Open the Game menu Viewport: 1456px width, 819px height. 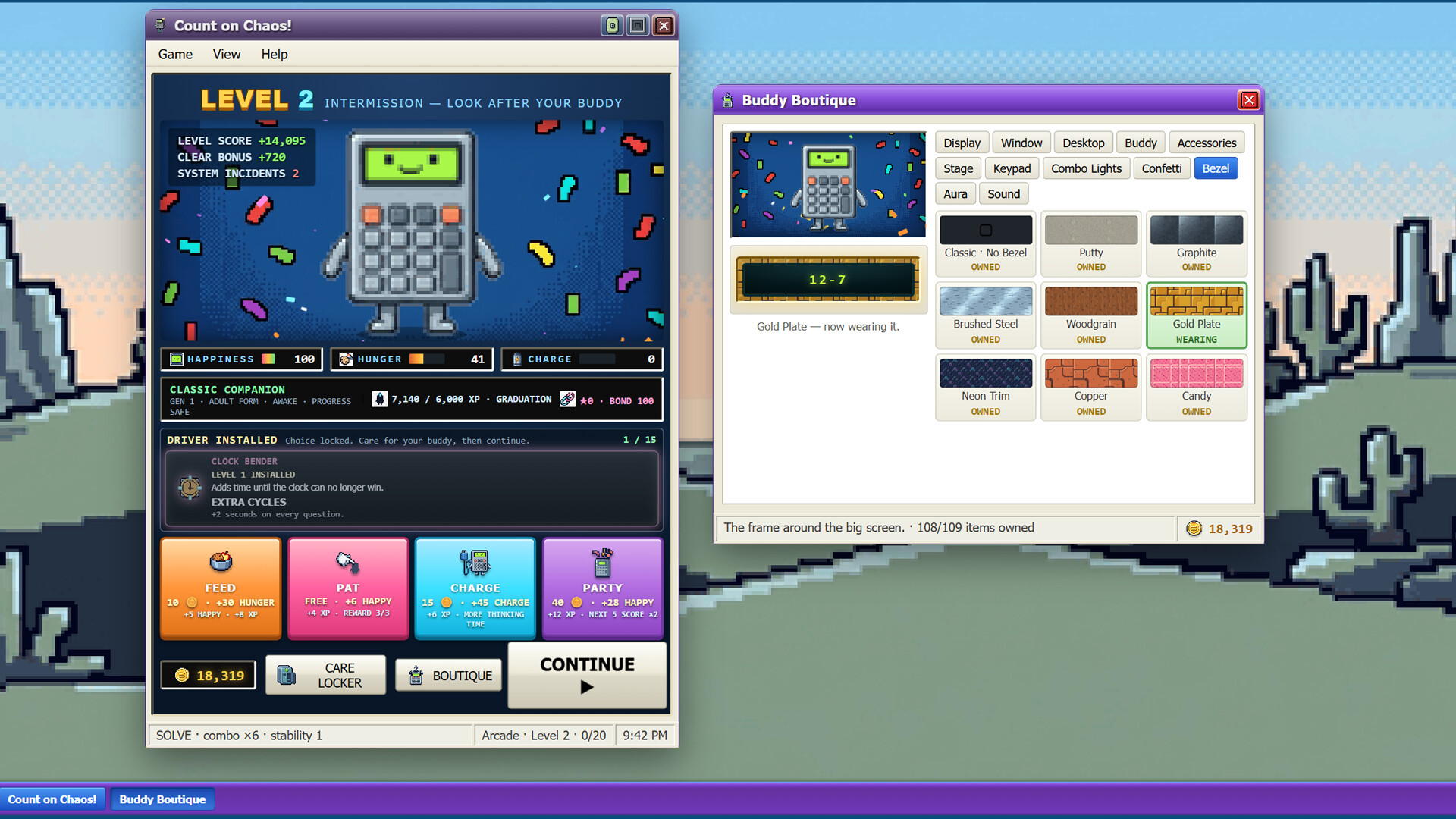click(175, 54)
